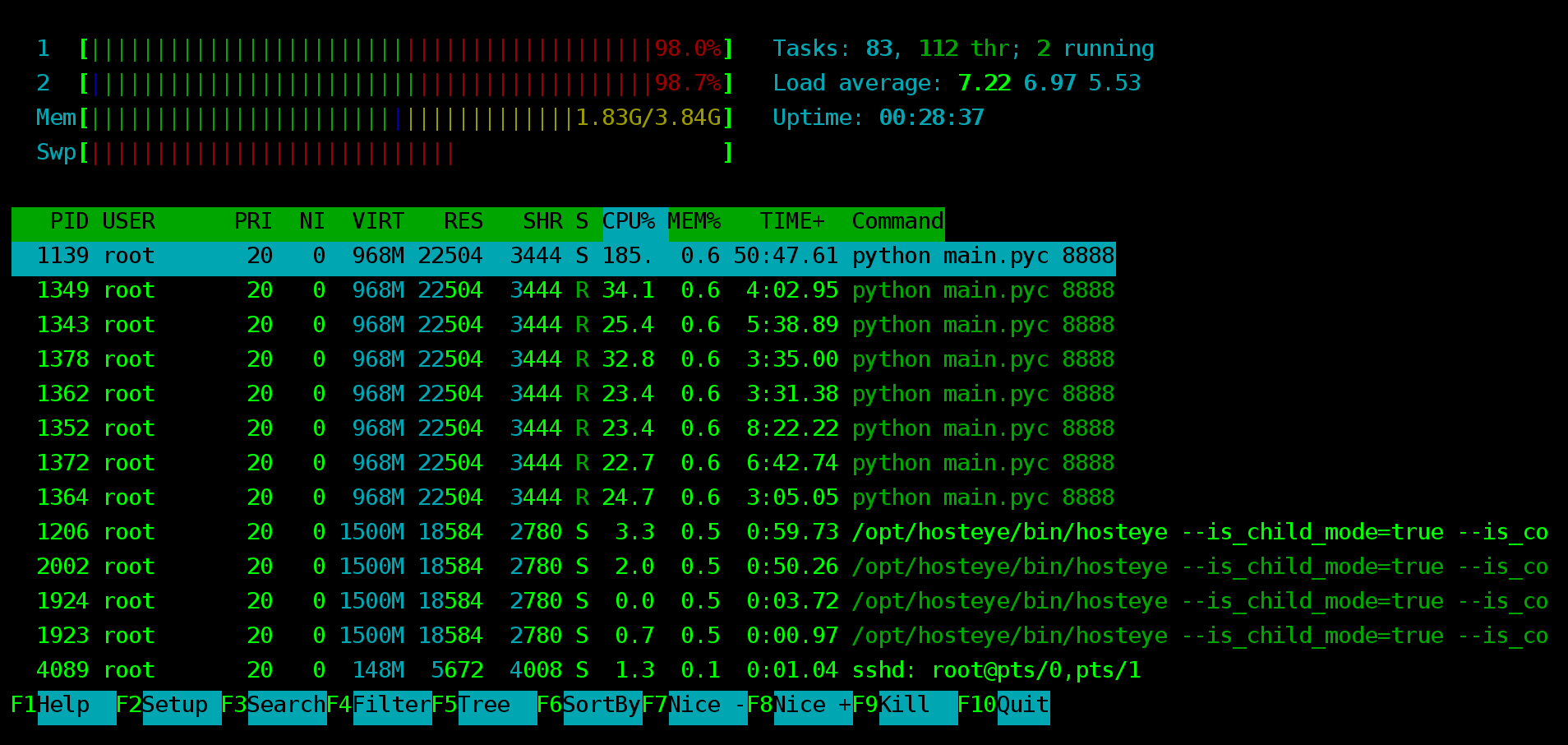Sort by the TIME+ column header

point(792,223)
